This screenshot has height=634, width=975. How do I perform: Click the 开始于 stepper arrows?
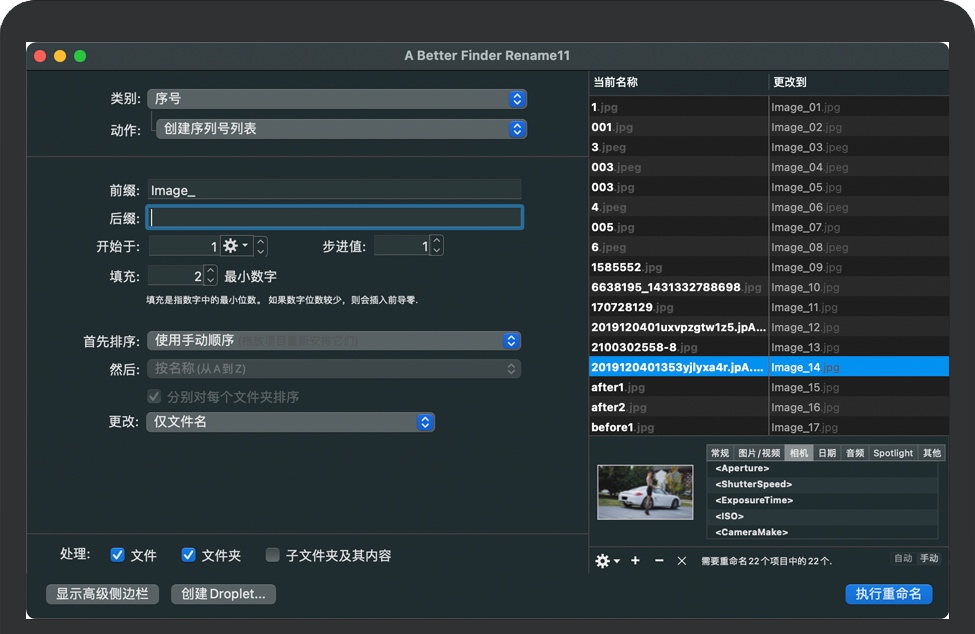[x=261, y=246]
